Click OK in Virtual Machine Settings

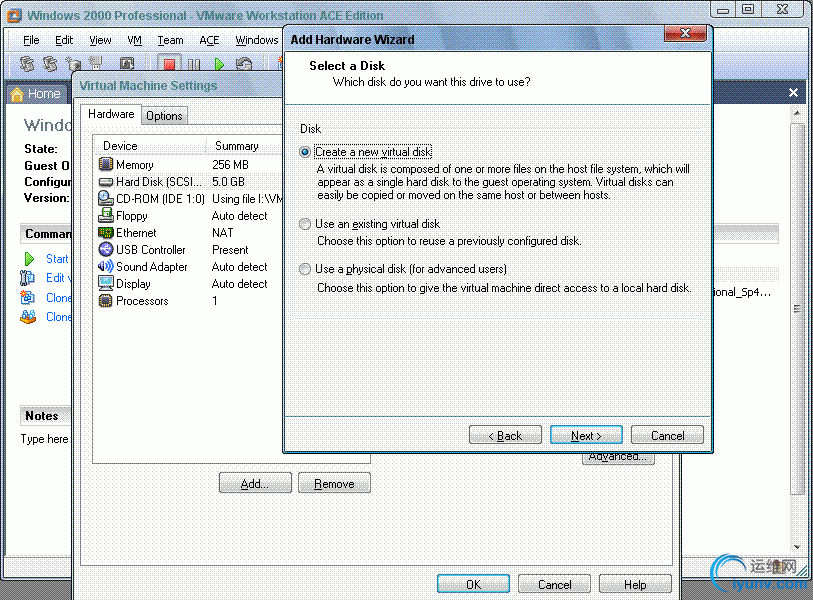(473, 584)
